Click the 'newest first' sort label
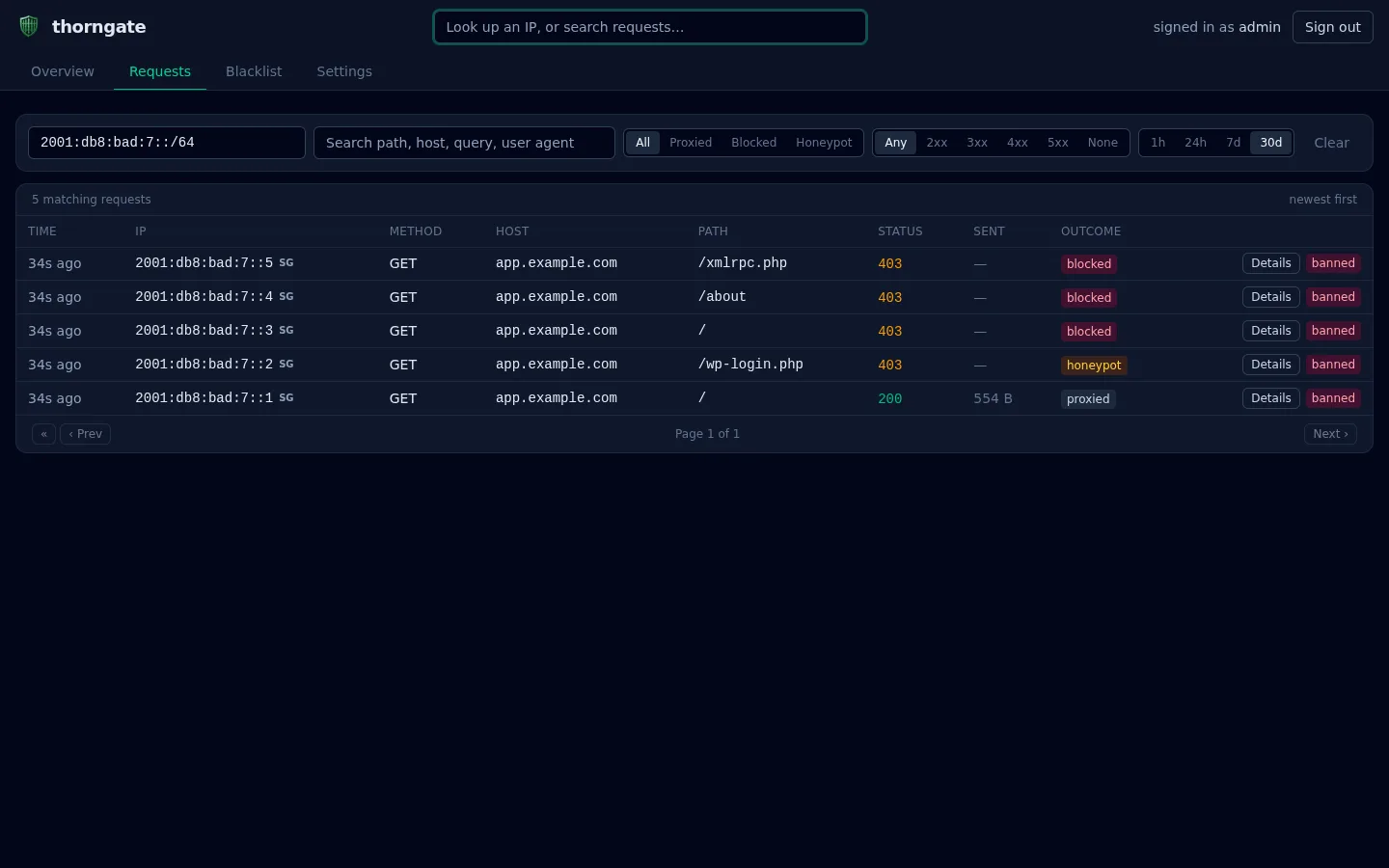 tap(1322, 200)
